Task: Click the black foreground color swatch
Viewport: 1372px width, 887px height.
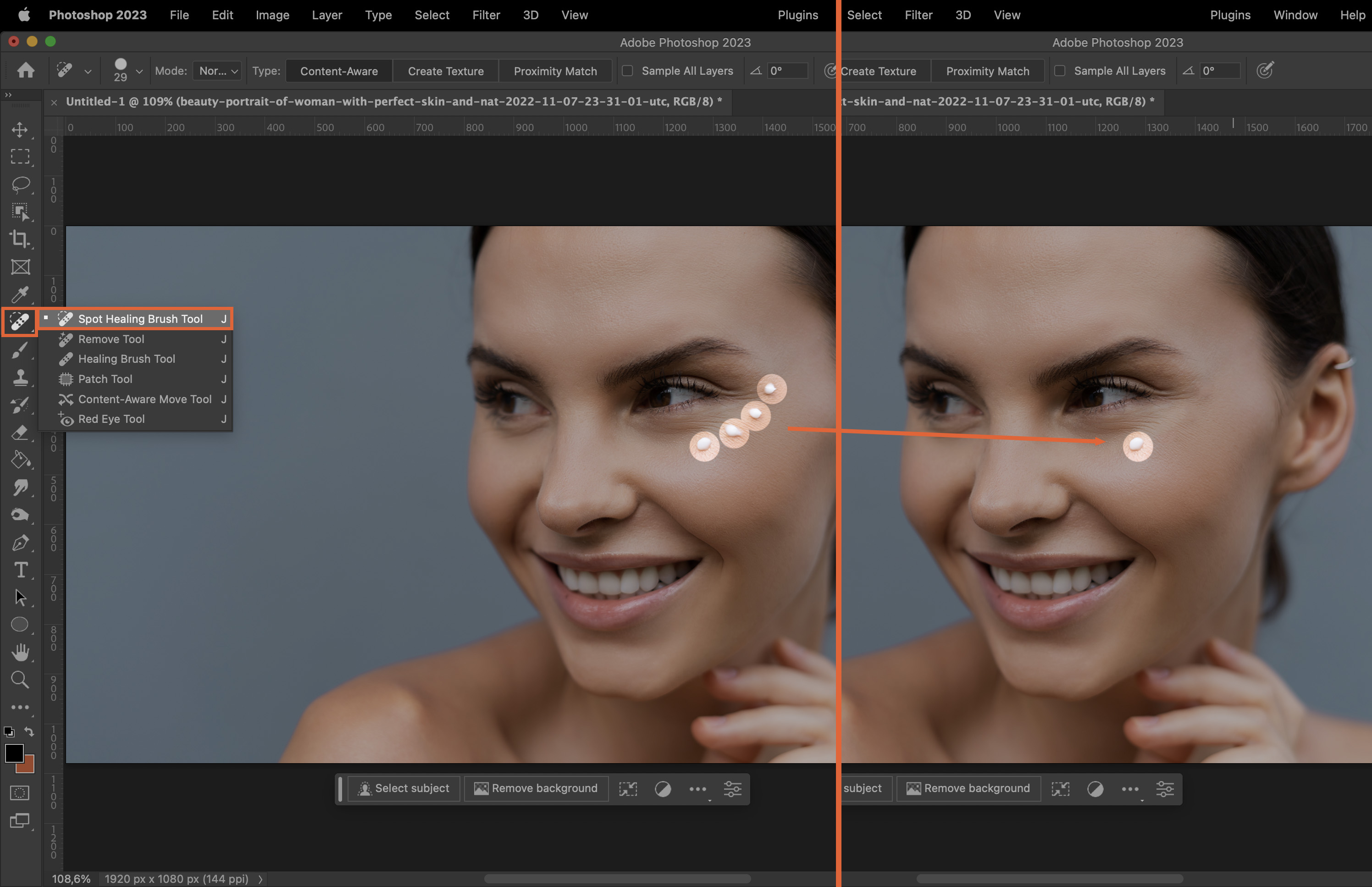Action: click(x=14, y=753)
